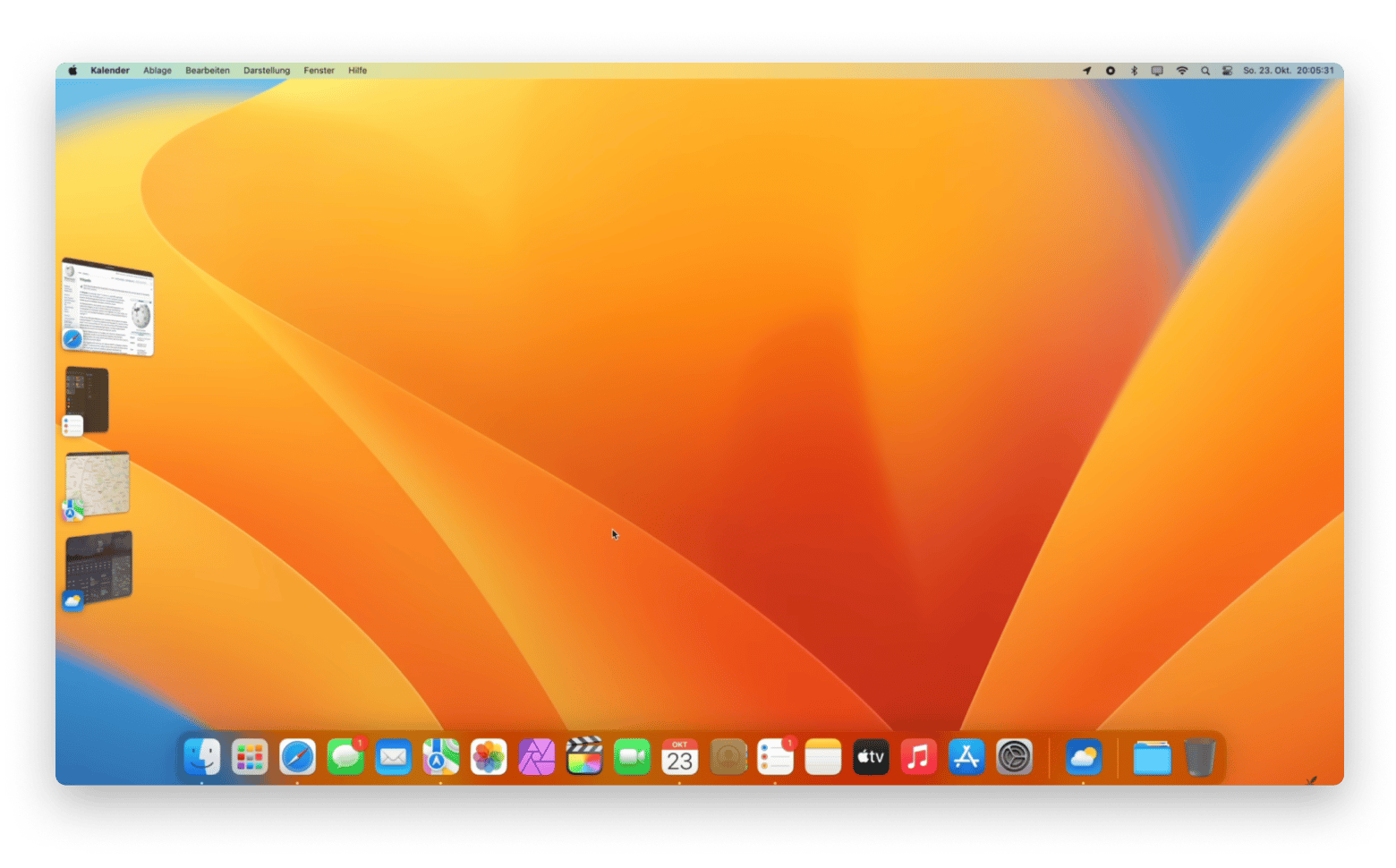1396x868 pixels.
Task: Open Bluetooth menu bar icon
Action: pos(1134,71)
